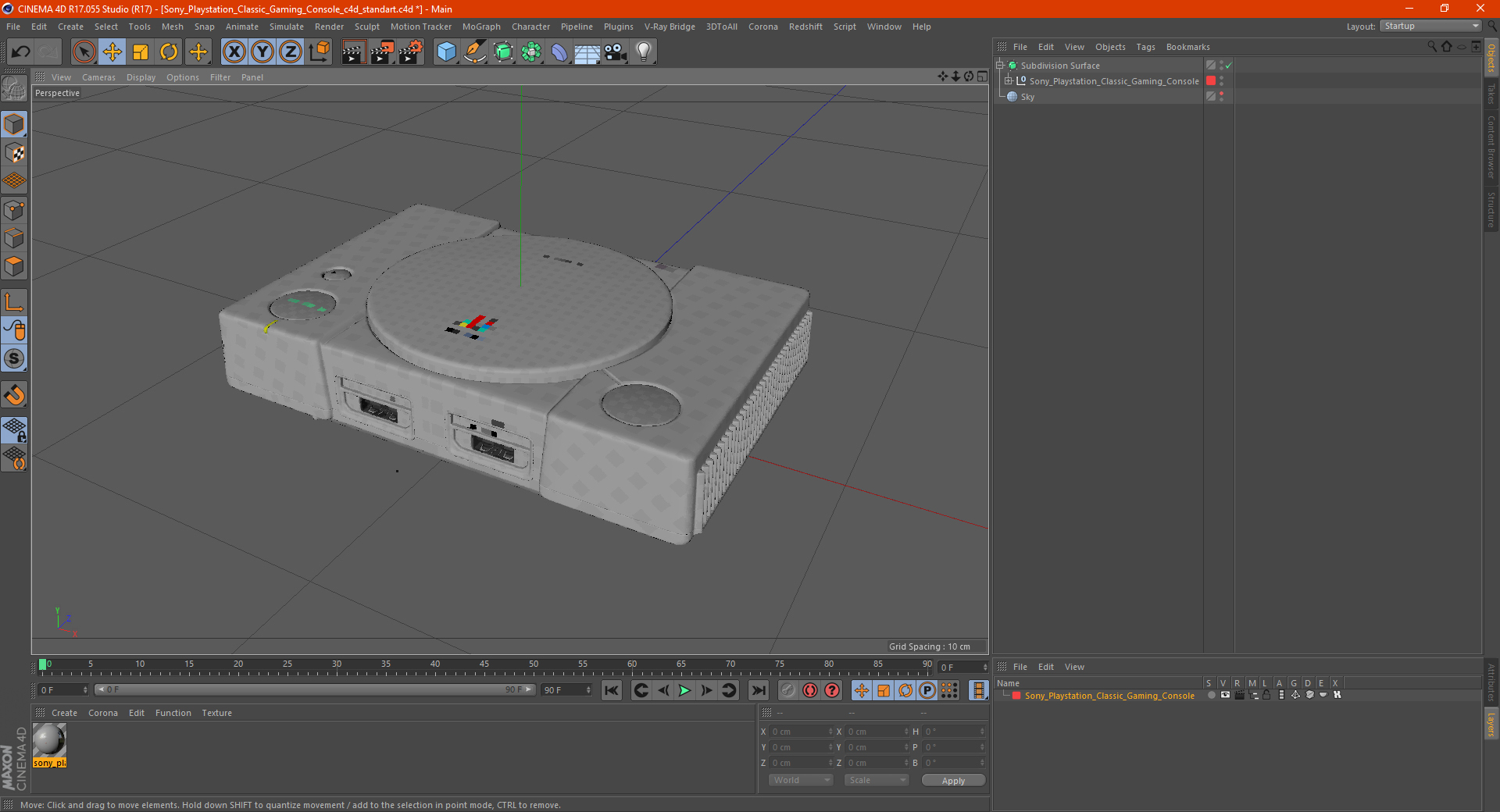Switch to Points mode
This screenshot has height=812, width=1500.
pos(14,210)
